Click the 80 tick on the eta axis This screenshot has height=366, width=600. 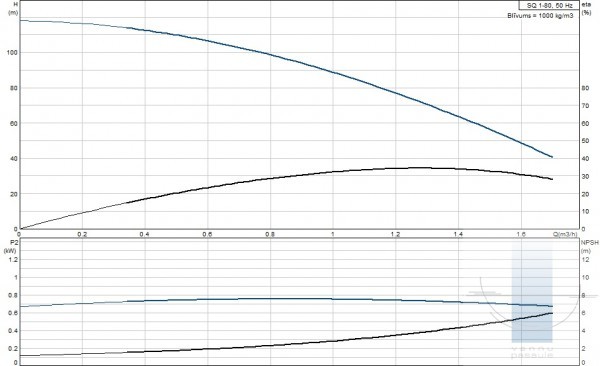585,88
